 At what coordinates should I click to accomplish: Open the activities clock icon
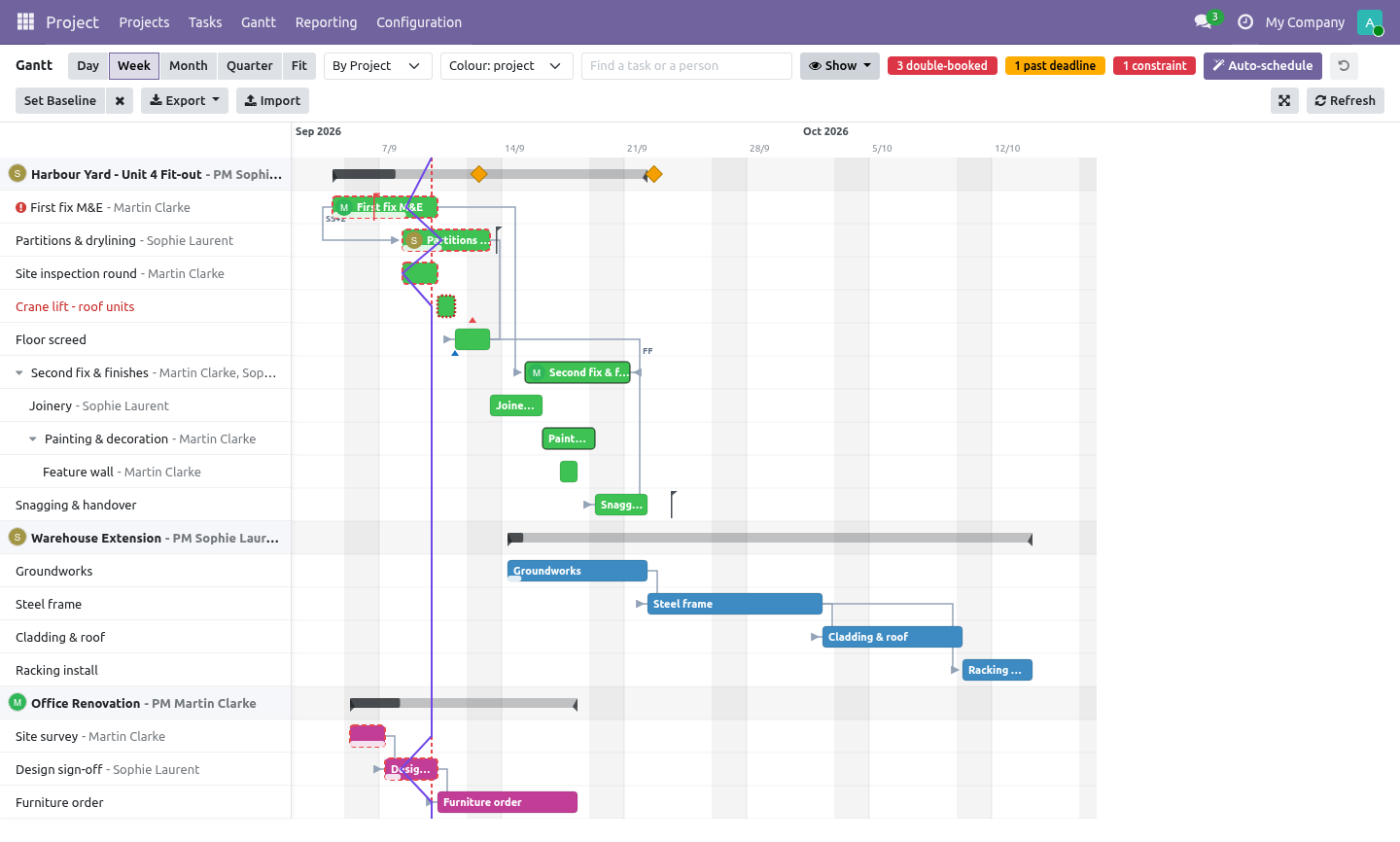click(1245, 21)
